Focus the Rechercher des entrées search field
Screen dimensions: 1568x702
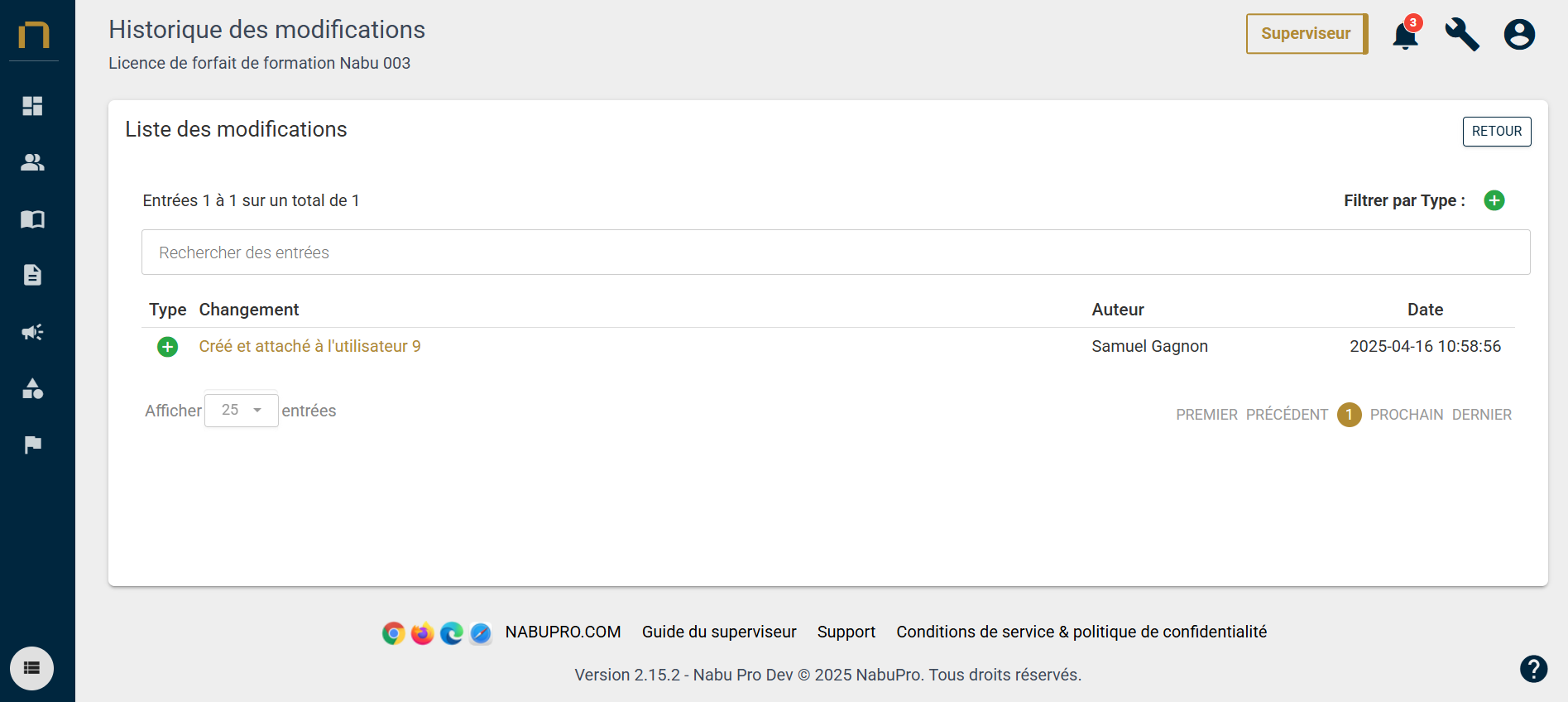[836, 252]
